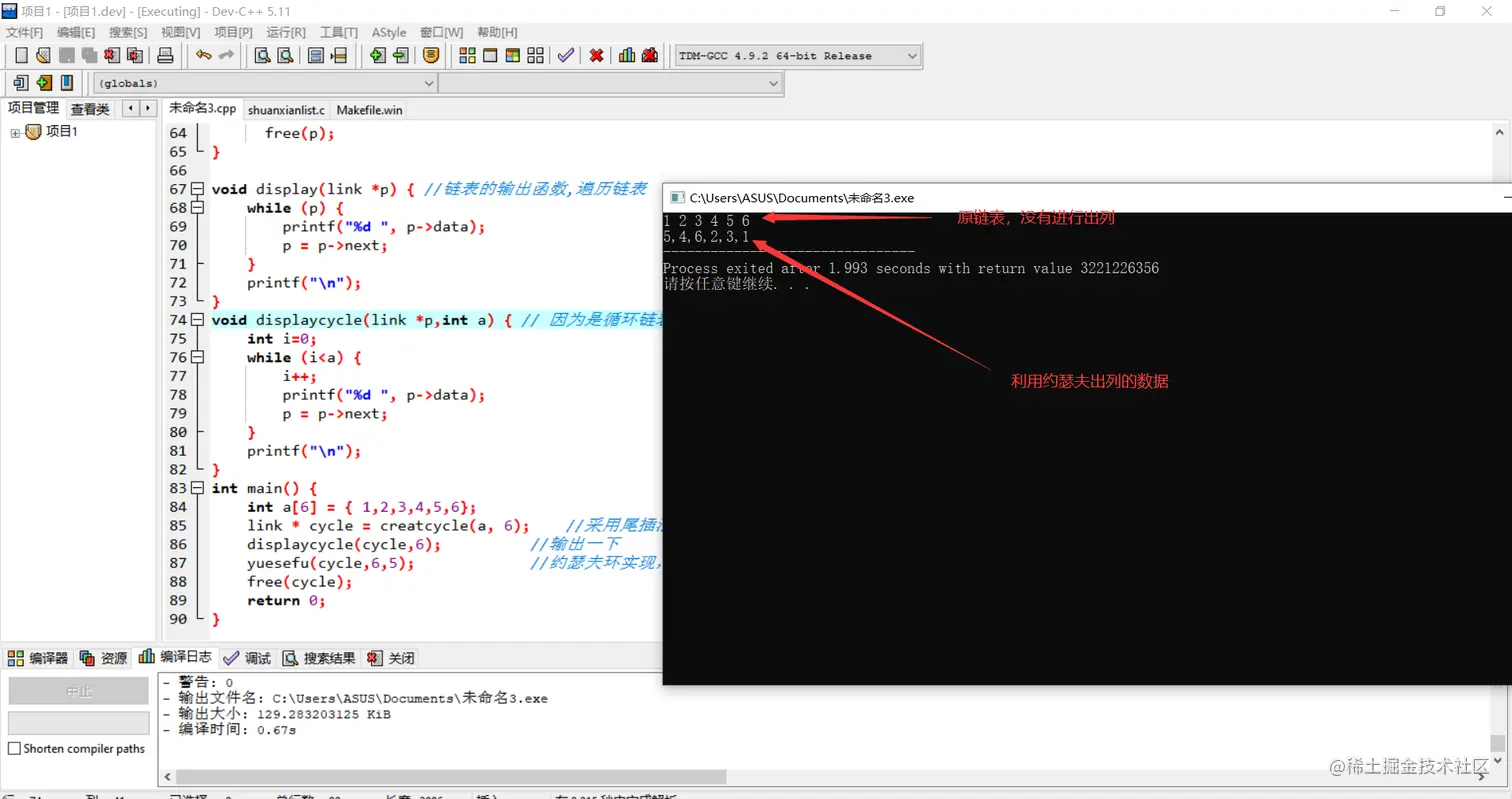Click the code line "return 0;"
The width and height of the screenshot is (1512, 799).
[287, 601]
